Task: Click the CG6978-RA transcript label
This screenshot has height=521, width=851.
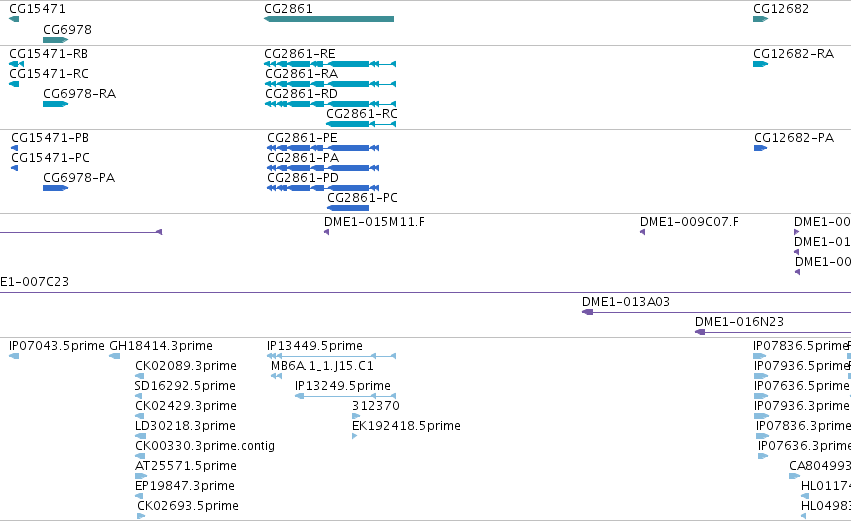Action: point(79,94)
